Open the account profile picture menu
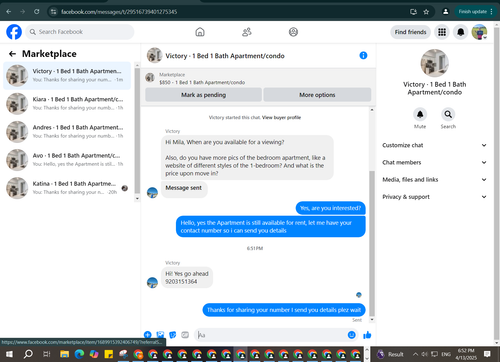500x362 pixels. [479, 32]
